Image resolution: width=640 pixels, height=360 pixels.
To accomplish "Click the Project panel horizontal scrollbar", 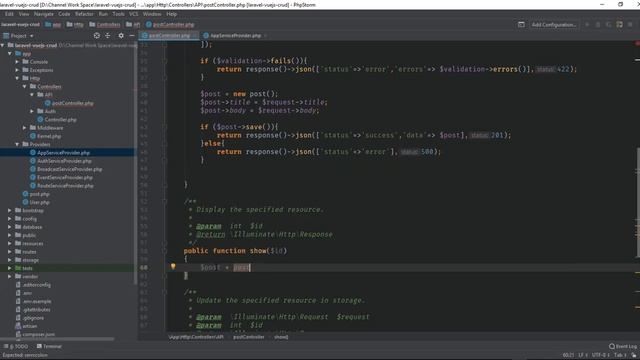I will pyautogui.click(x=57, y=339).
